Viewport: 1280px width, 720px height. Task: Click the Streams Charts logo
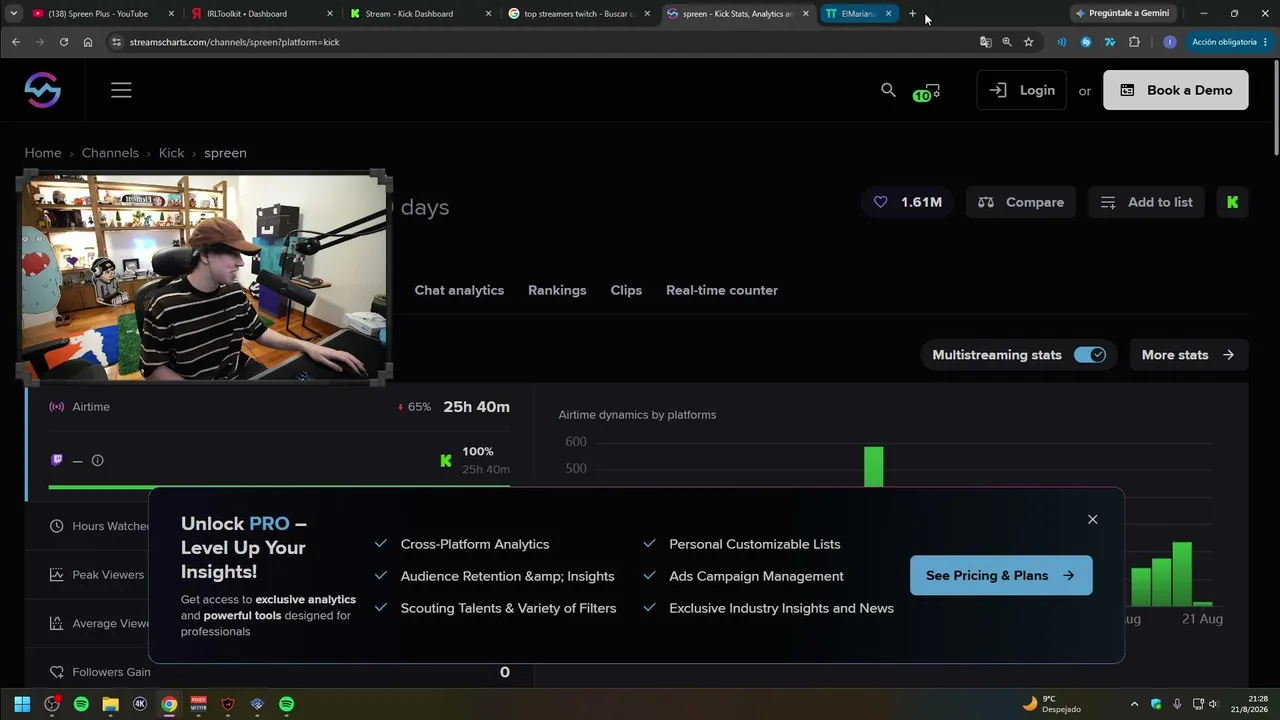pyautogui.click(x=43, y=90)
